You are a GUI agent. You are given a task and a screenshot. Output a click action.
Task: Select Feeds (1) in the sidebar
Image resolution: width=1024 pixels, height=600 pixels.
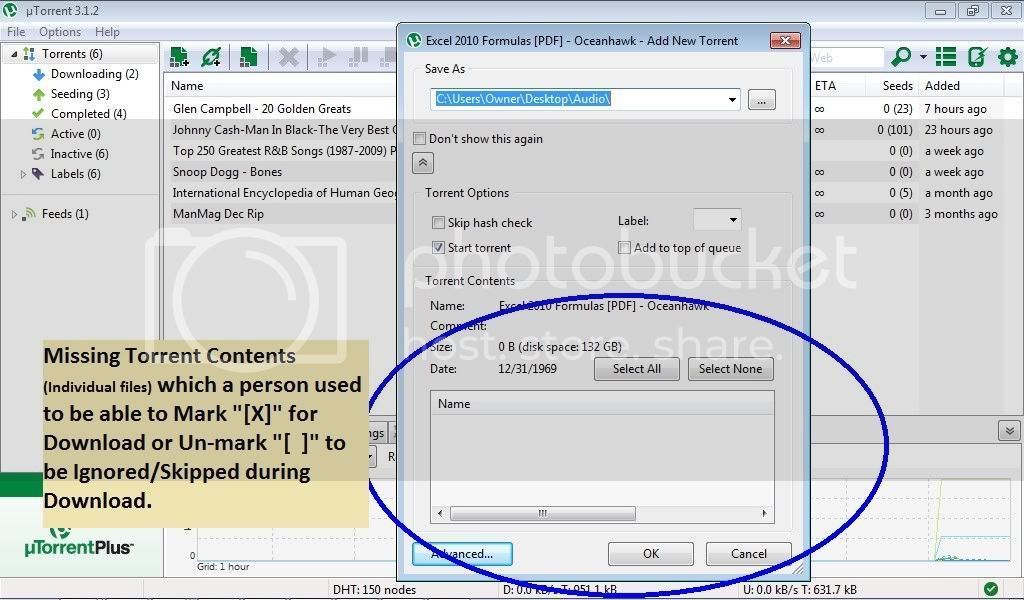[65, 213]
